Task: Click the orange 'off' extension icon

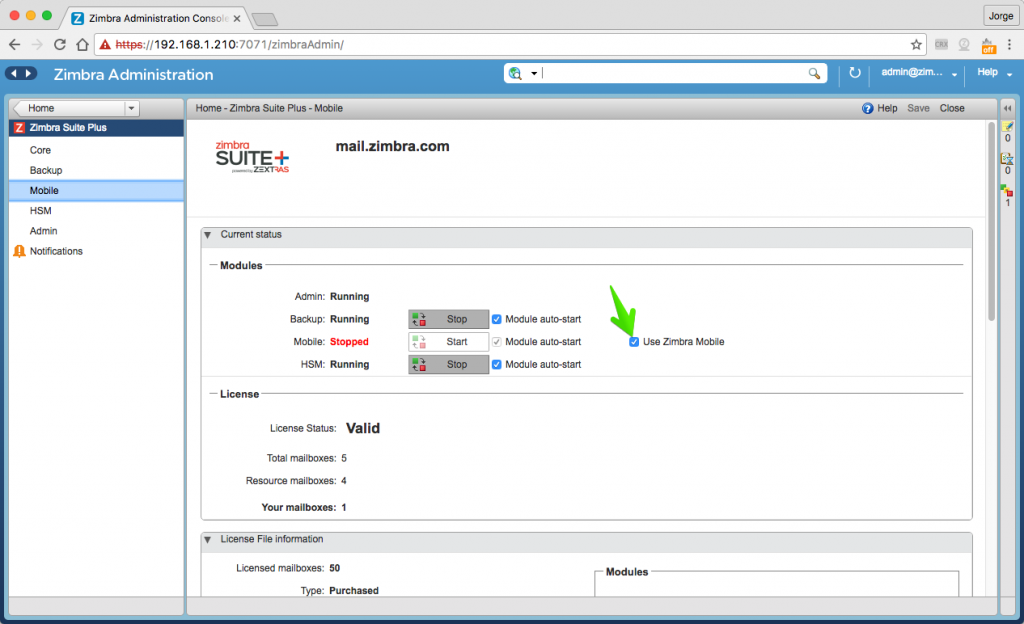Action: [x=988, y=45]
